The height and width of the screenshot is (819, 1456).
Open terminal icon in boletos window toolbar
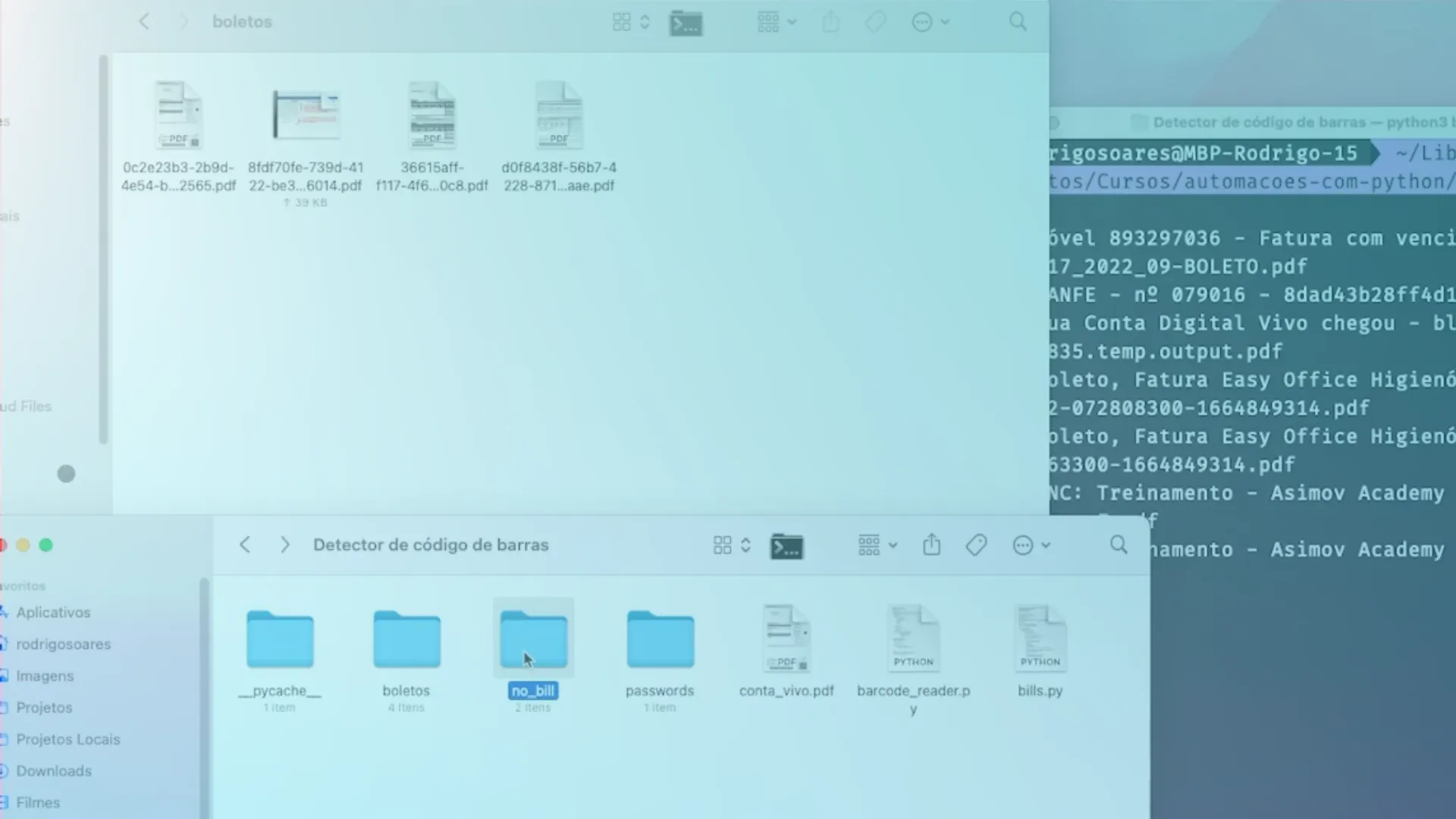pos(686,24)
